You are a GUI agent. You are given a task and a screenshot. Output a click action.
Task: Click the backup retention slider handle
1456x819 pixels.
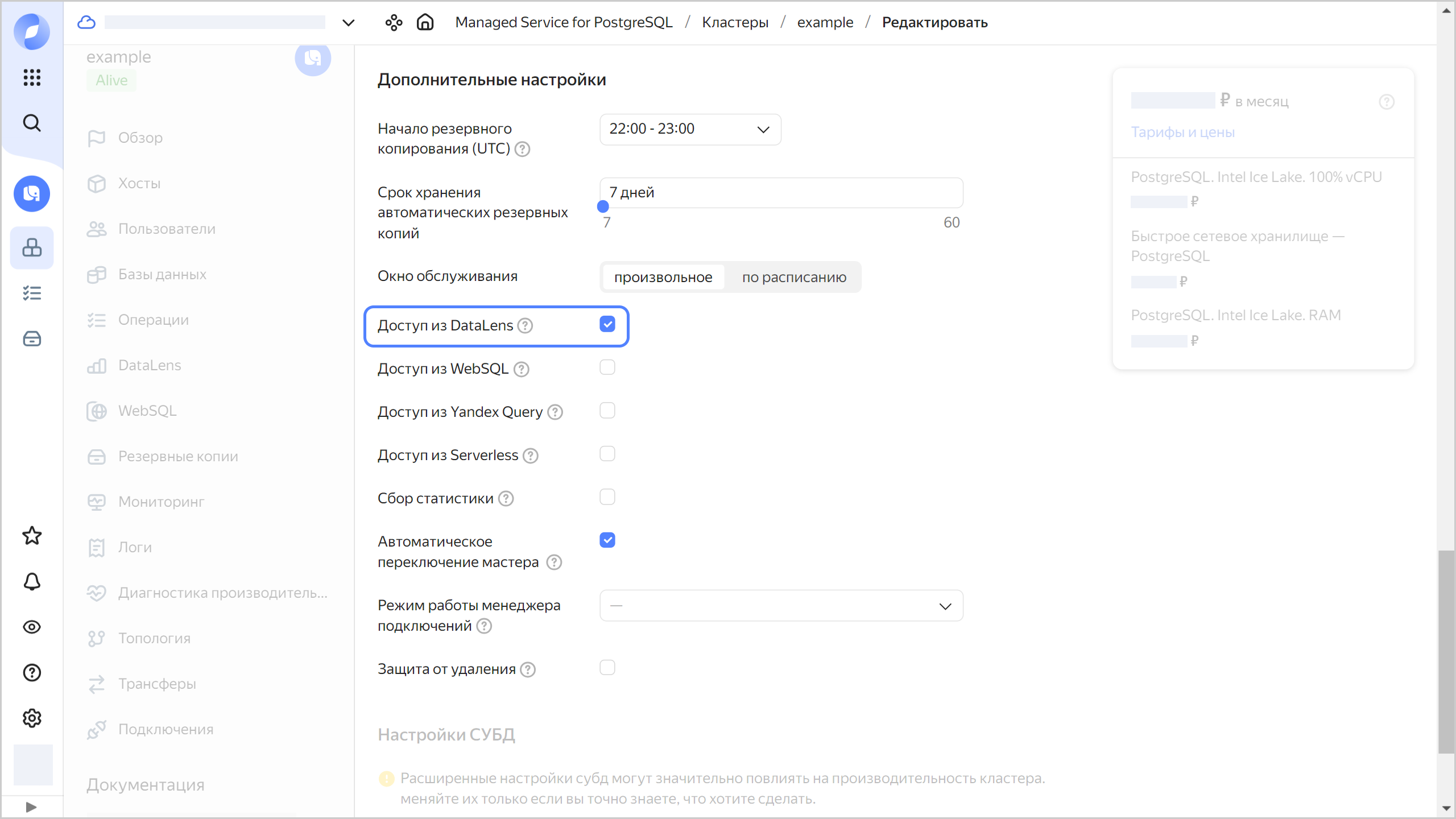[x=603, y=207]
